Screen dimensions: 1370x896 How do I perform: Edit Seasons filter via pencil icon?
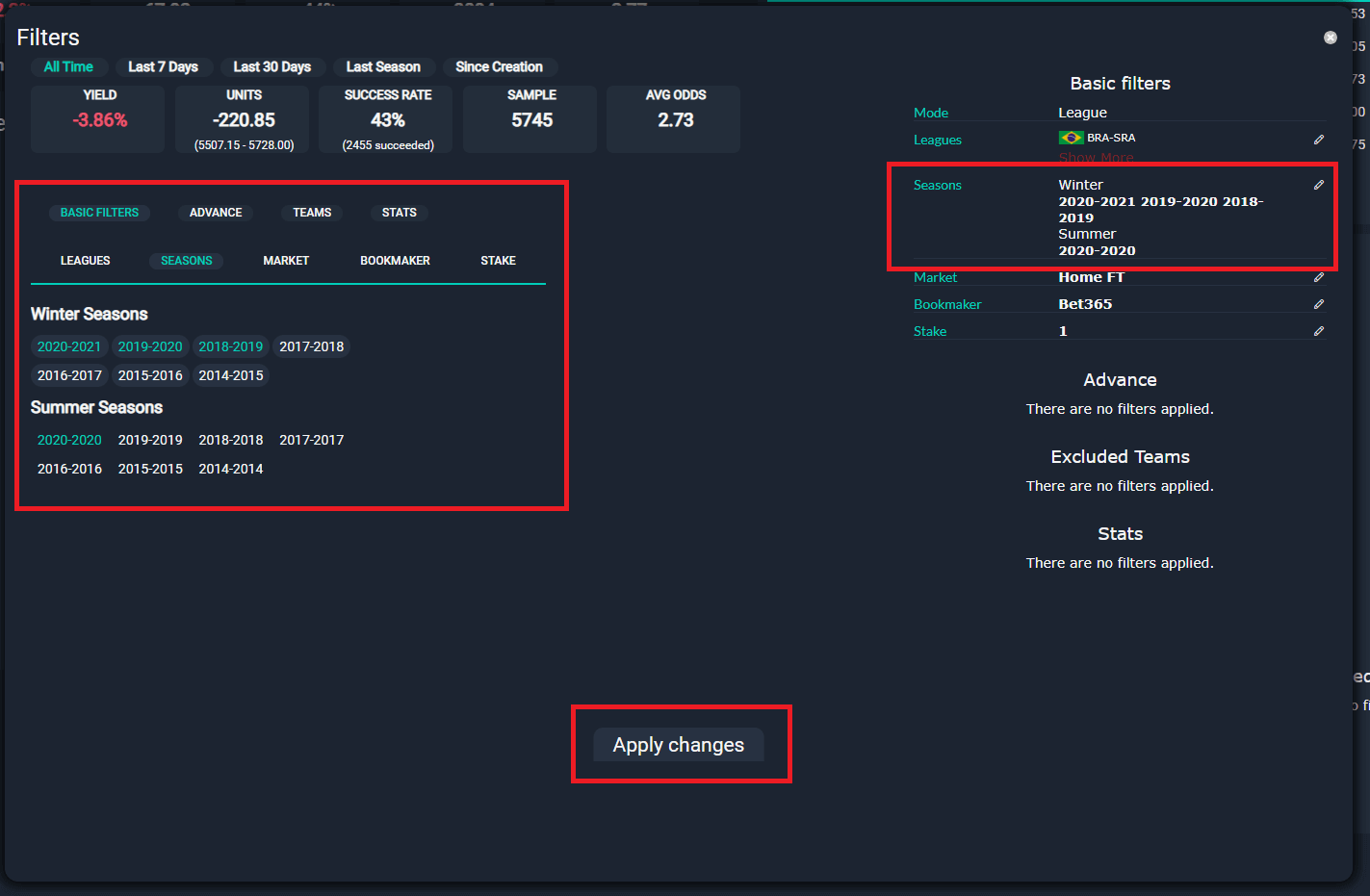(x=1318, y=185)
